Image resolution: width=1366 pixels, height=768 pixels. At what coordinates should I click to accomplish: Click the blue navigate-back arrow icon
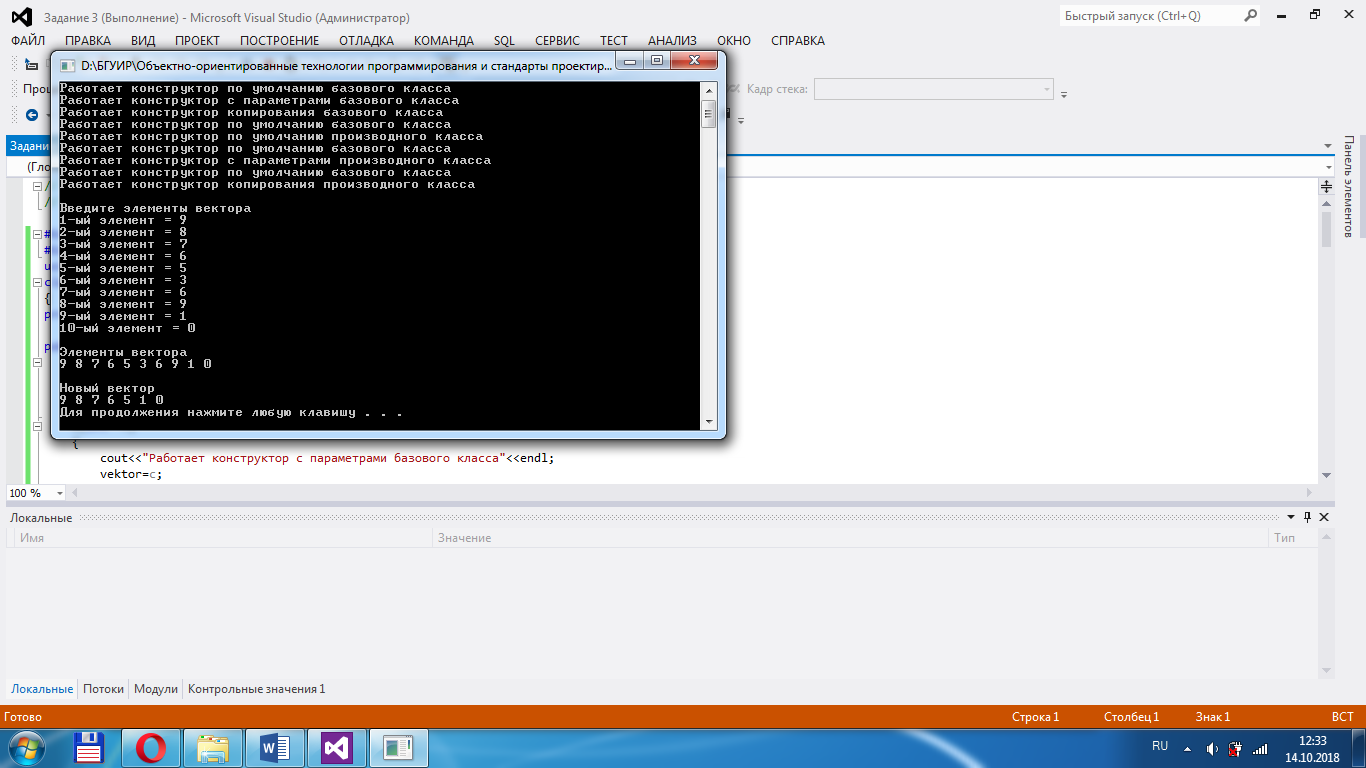point(31,115)
